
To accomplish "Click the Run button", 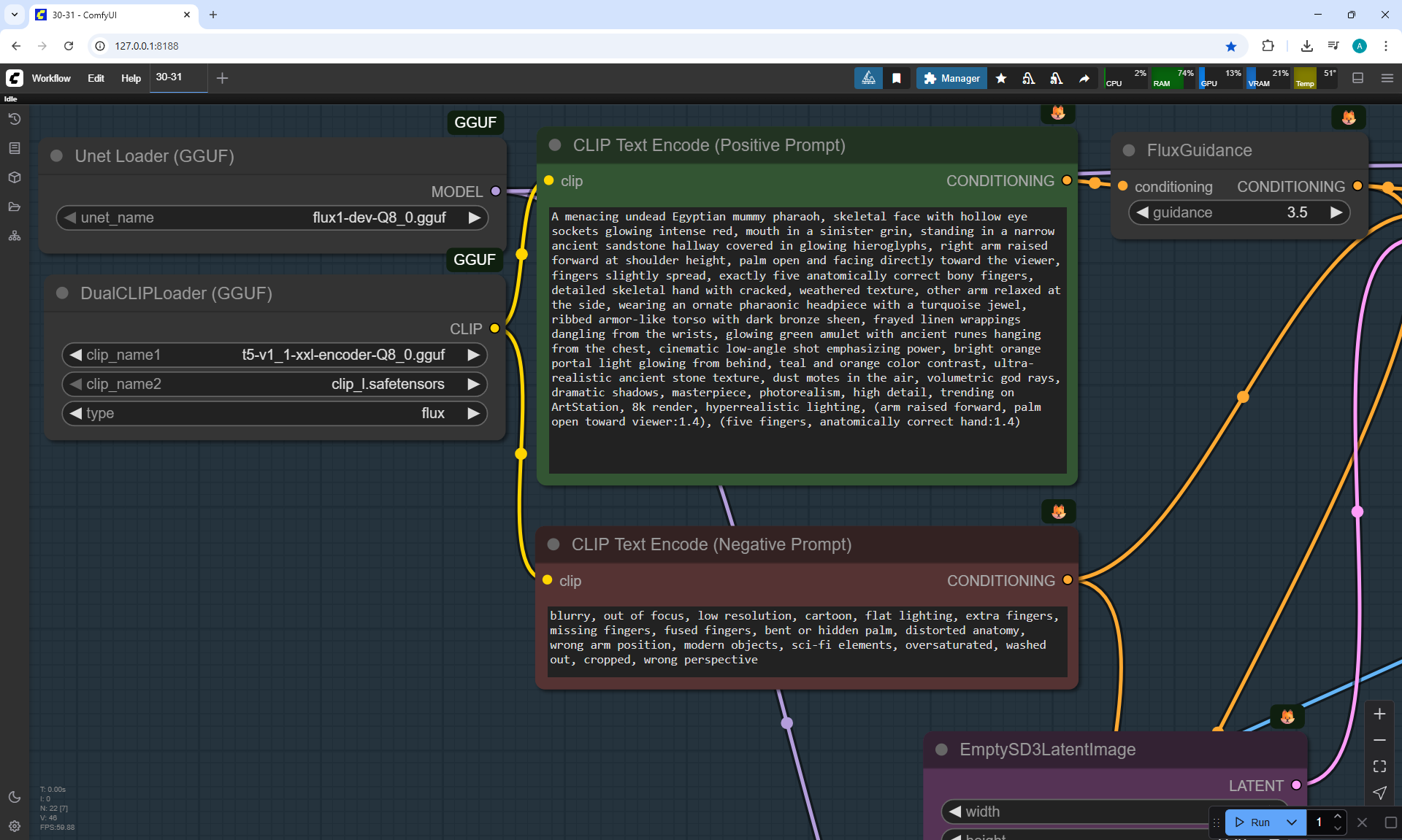I will click(x=1253, y=822).
